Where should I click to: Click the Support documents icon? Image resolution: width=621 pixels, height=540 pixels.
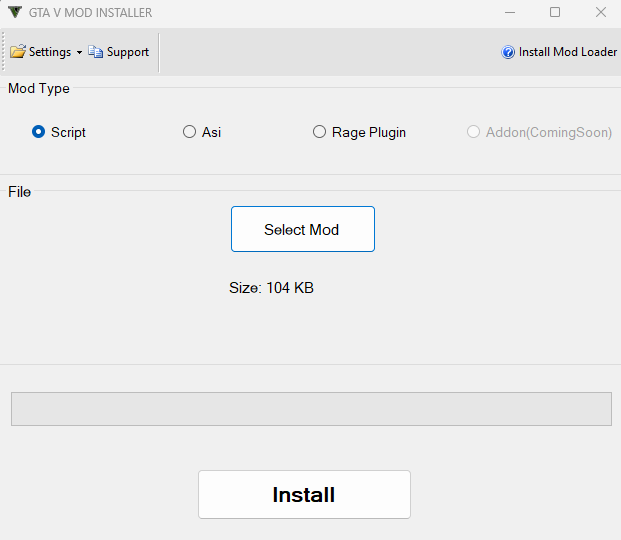[95, 52]
